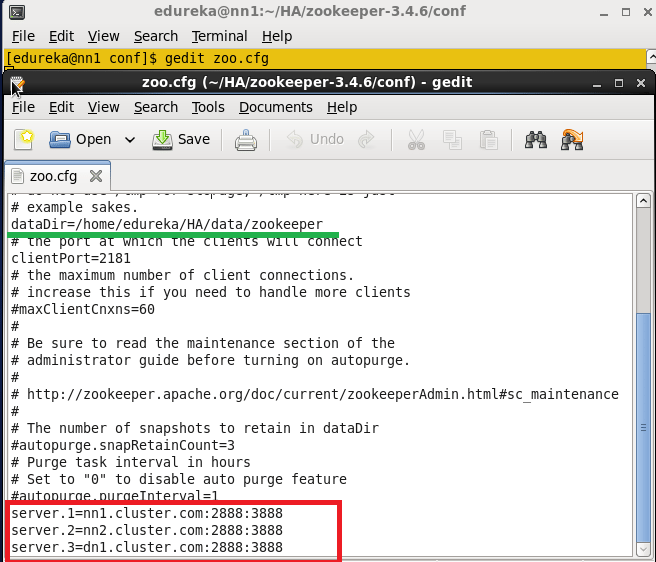Viewport: 656px width, 562px height.
Task: Click the Print icon
Action: point(246,139)
